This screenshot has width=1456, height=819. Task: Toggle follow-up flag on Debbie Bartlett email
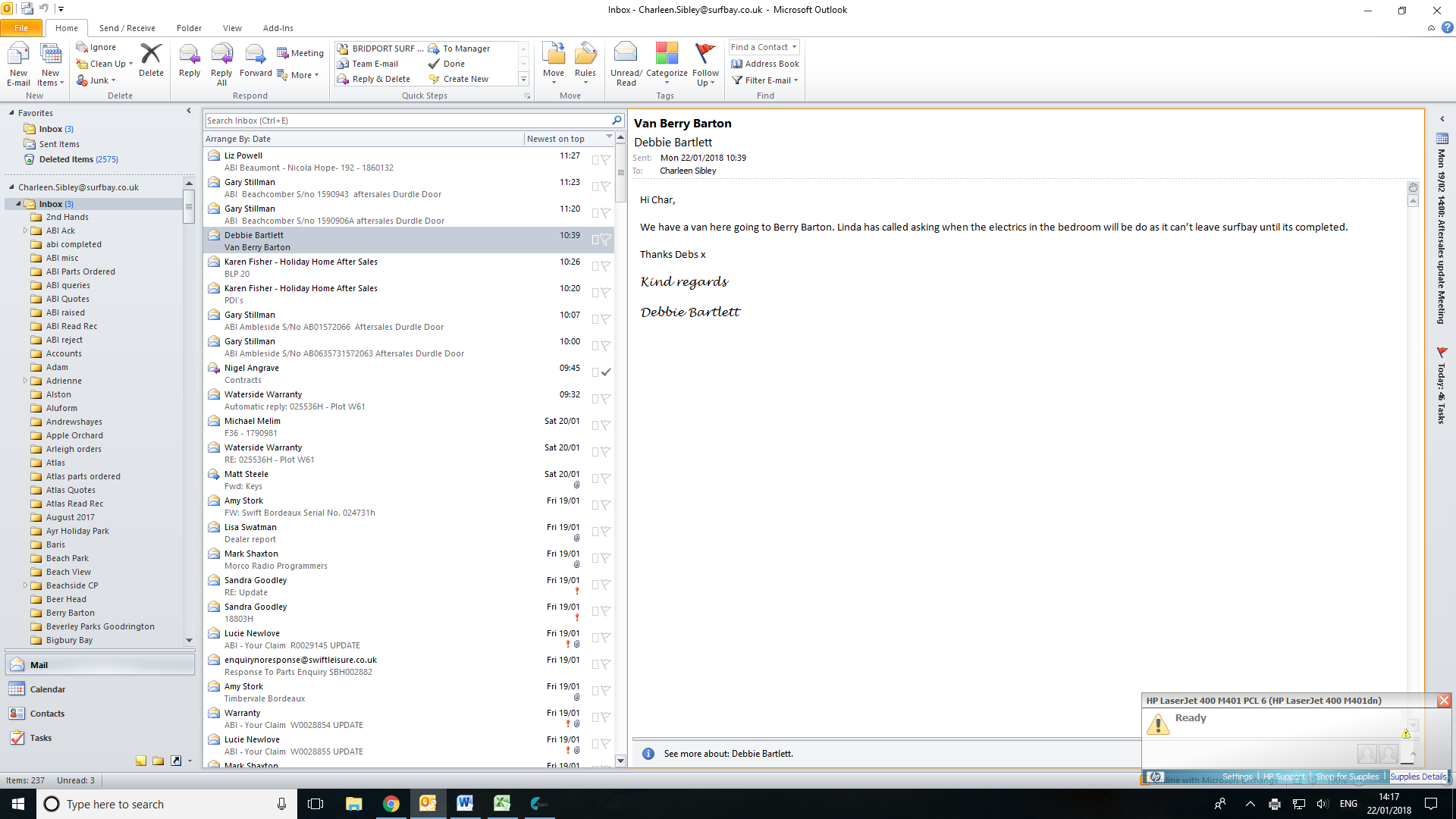pos(606,240)
